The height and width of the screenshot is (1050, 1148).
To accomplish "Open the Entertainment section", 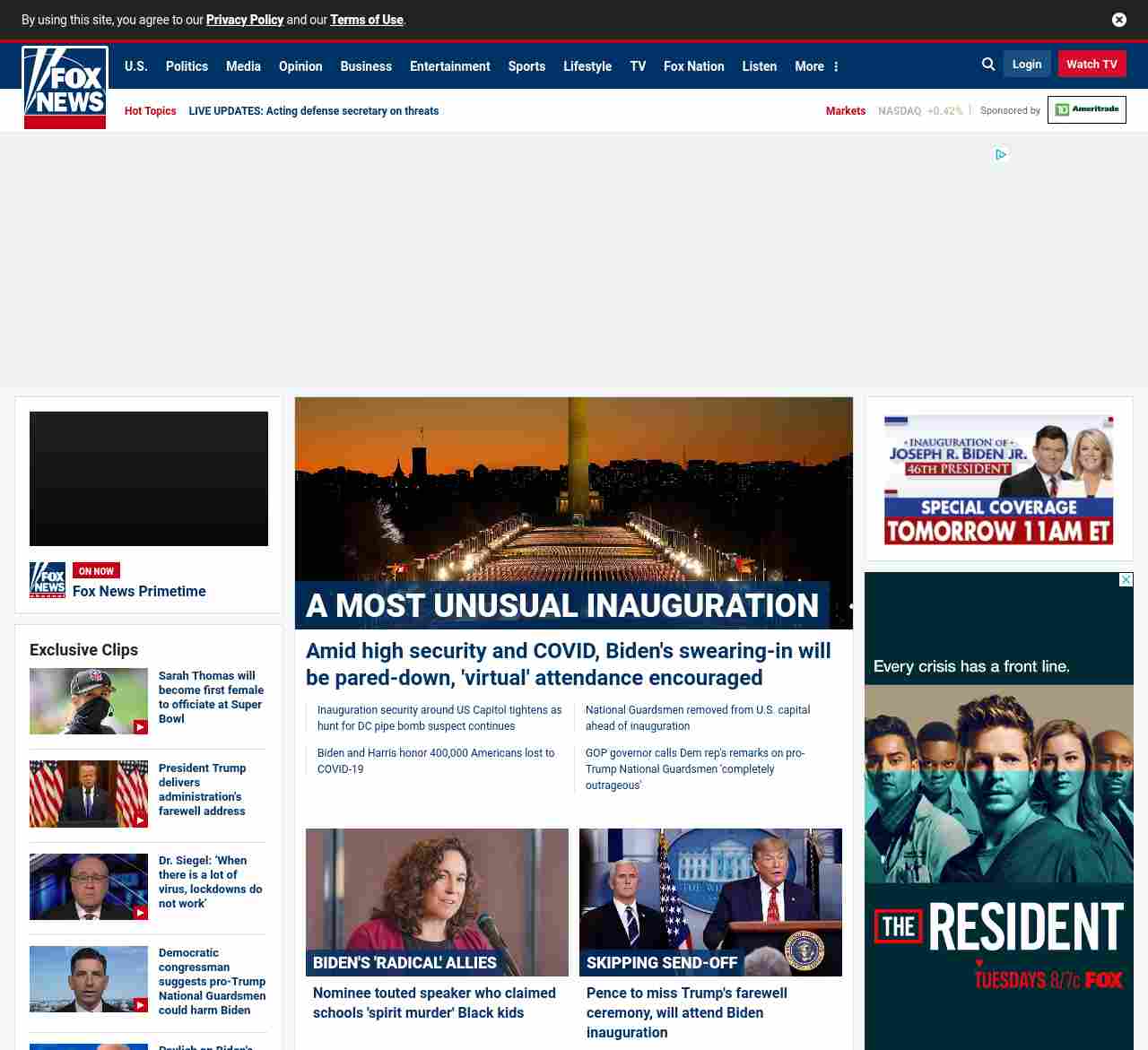I will (x=450, y=66).
